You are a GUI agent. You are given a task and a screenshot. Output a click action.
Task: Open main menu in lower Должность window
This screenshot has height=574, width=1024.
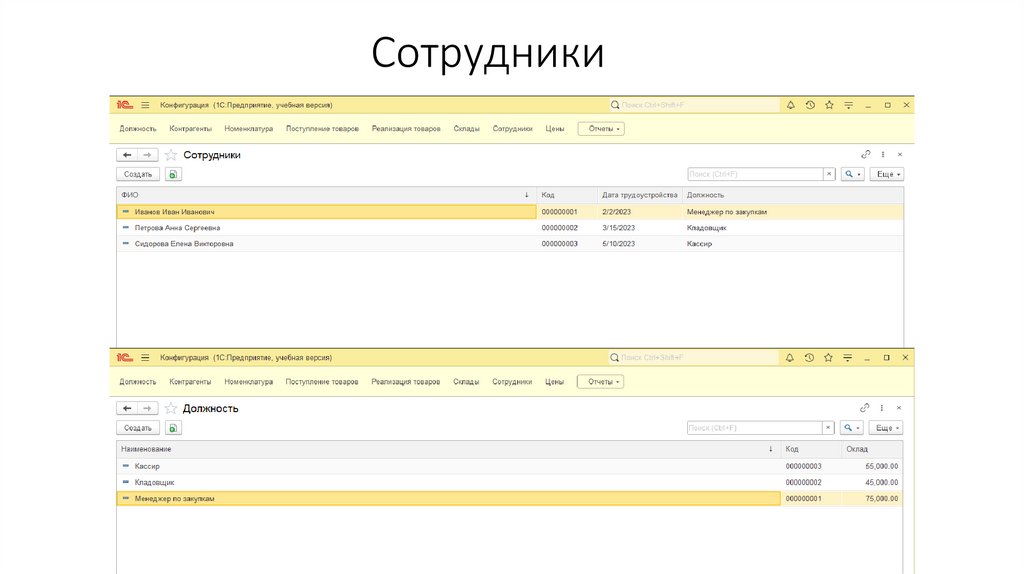click(x=145, y=358)
